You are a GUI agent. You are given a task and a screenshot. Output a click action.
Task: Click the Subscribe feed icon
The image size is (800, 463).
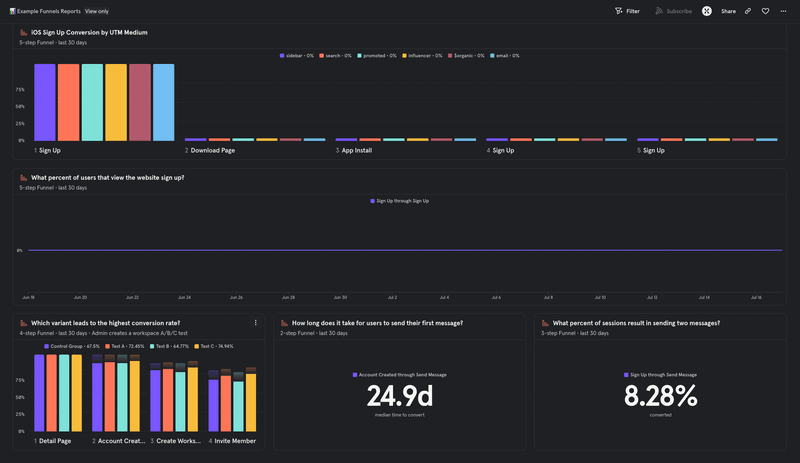659,11
